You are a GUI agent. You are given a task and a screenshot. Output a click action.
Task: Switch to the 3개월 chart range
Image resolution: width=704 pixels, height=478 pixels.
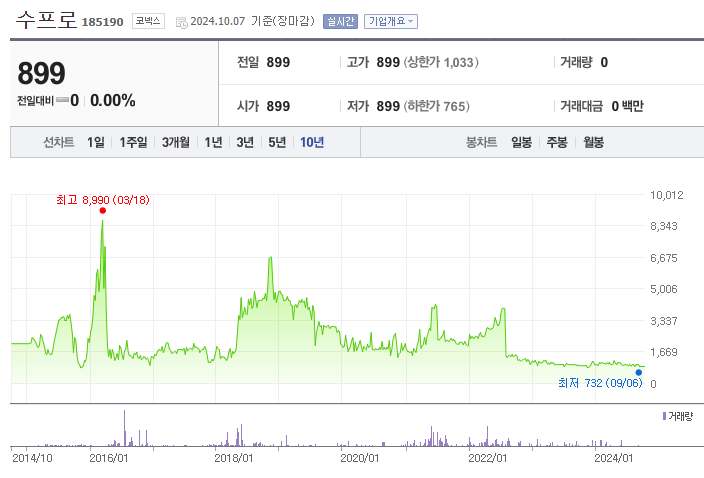[x=176, y=142]
